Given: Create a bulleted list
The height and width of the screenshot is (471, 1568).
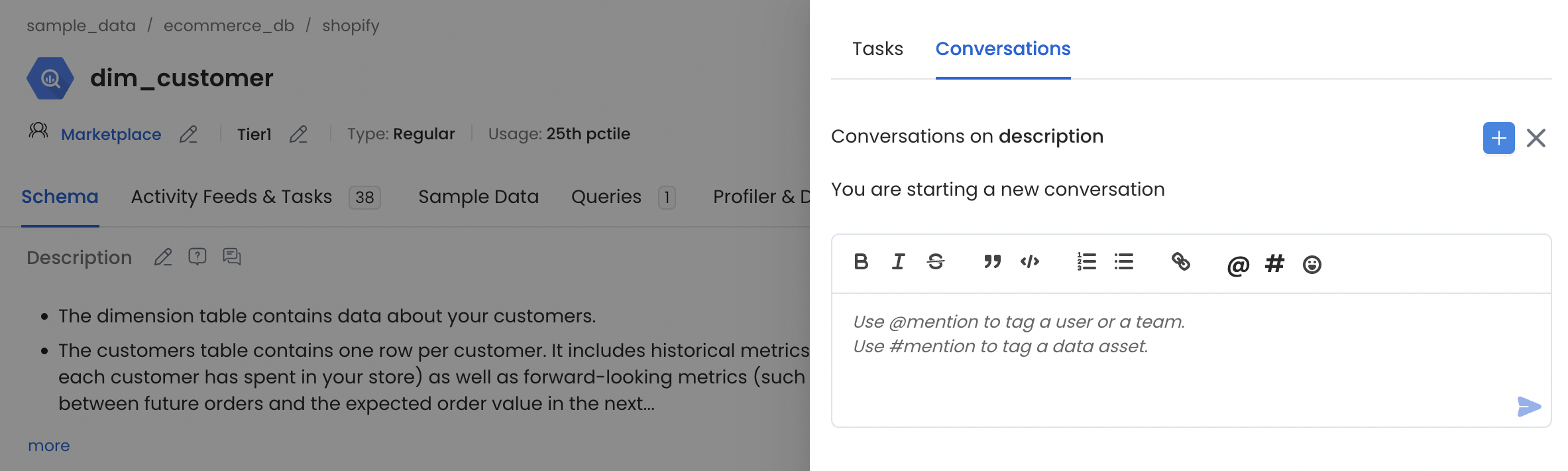Looking at the screenshot, I should (x=1123, y=263).
